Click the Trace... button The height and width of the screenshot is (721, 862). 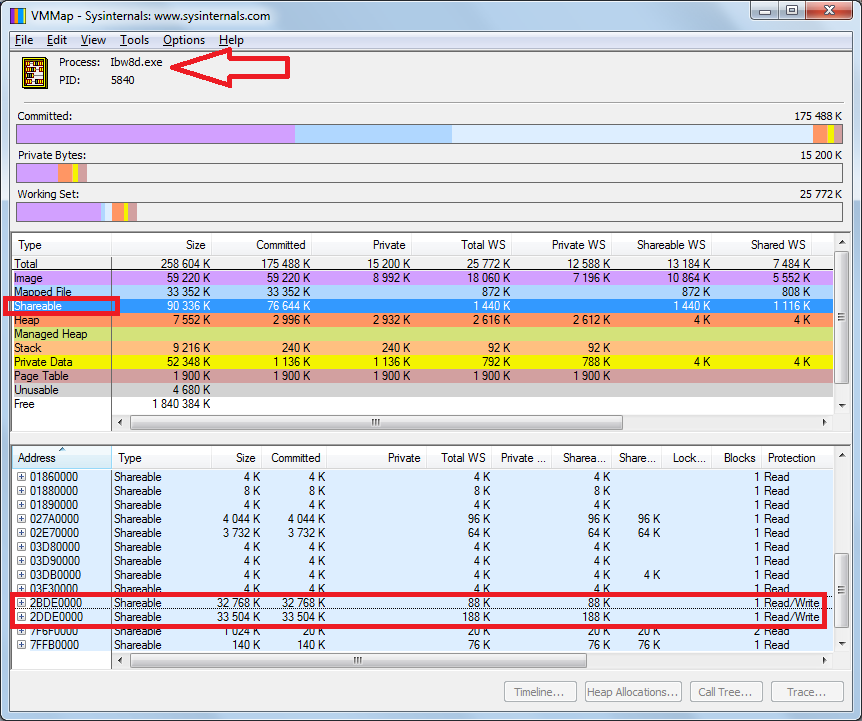[806, 692]
